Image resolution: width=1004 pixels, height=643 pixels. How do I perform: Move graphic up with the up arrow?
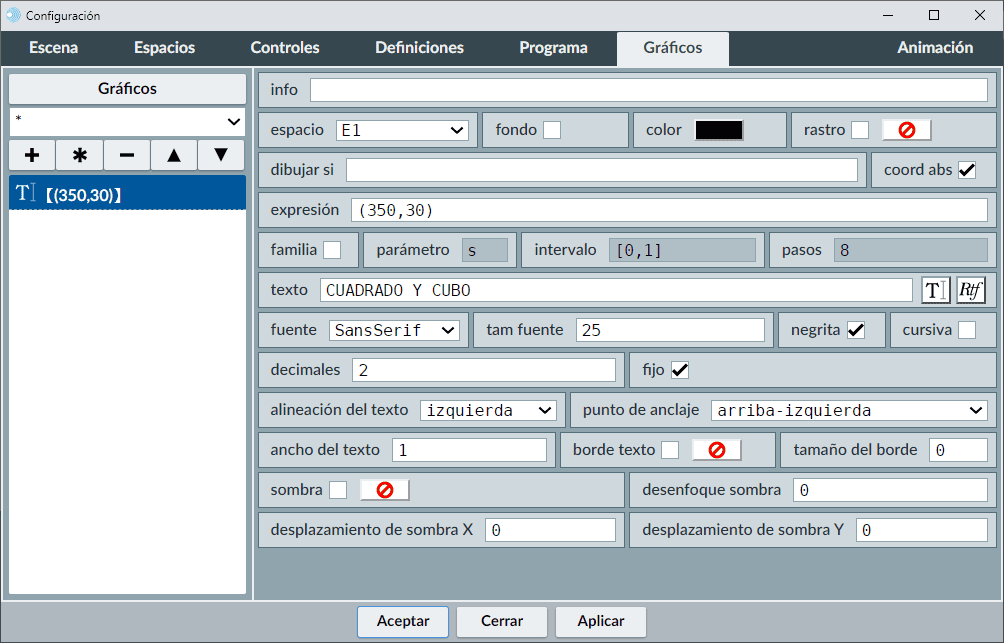click(x=174, y=155)
